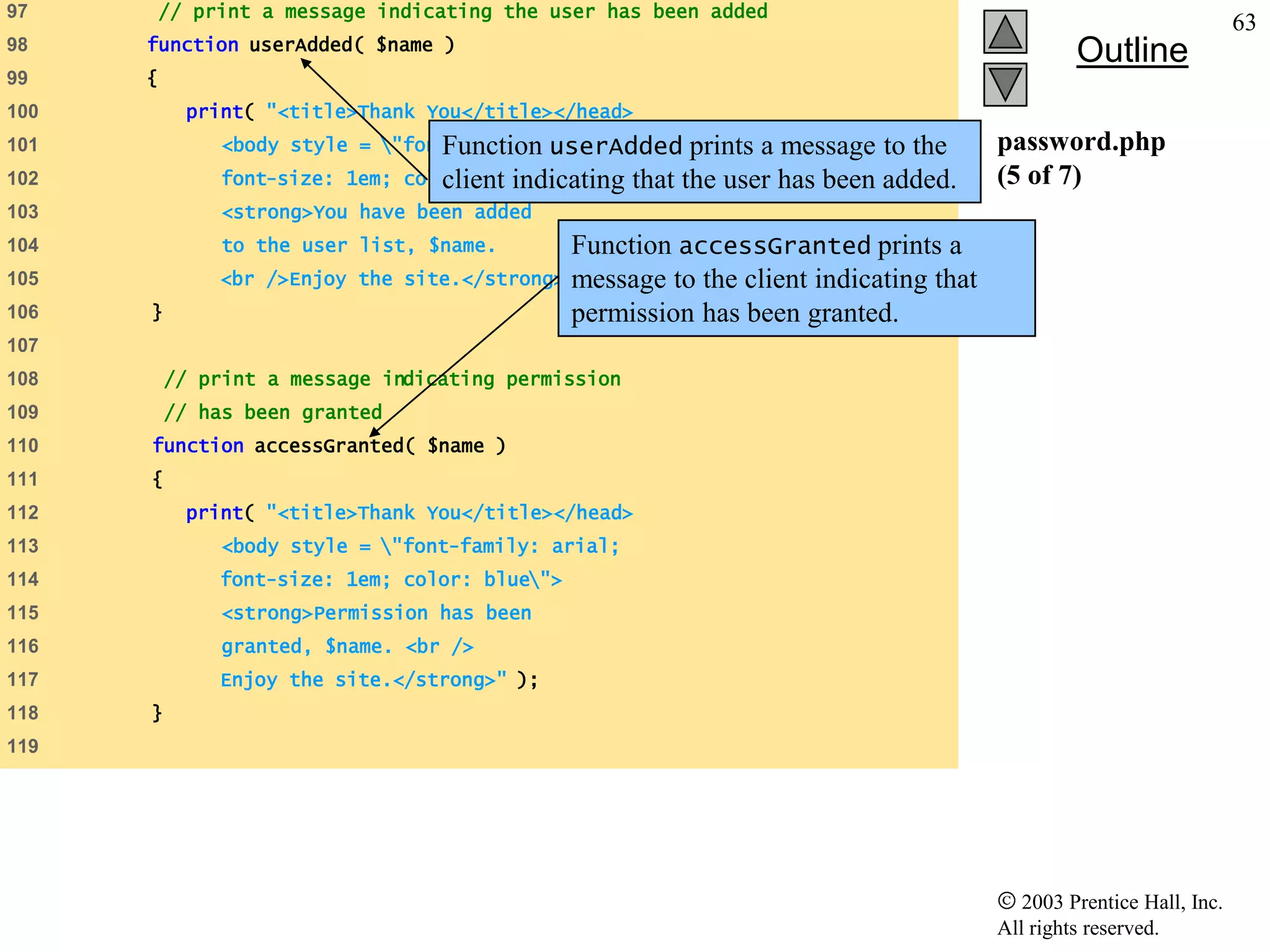Viewport: 1270px width, 952px height.
Task: Click the 'Enjoy the site.</strong>' line 117
Action: pyautogui.click(x=378, y=680)
